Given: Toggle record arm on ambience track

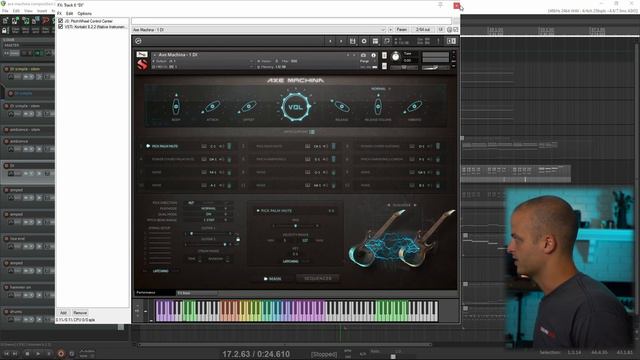Looking at the screenshot, I should [7, 141].
